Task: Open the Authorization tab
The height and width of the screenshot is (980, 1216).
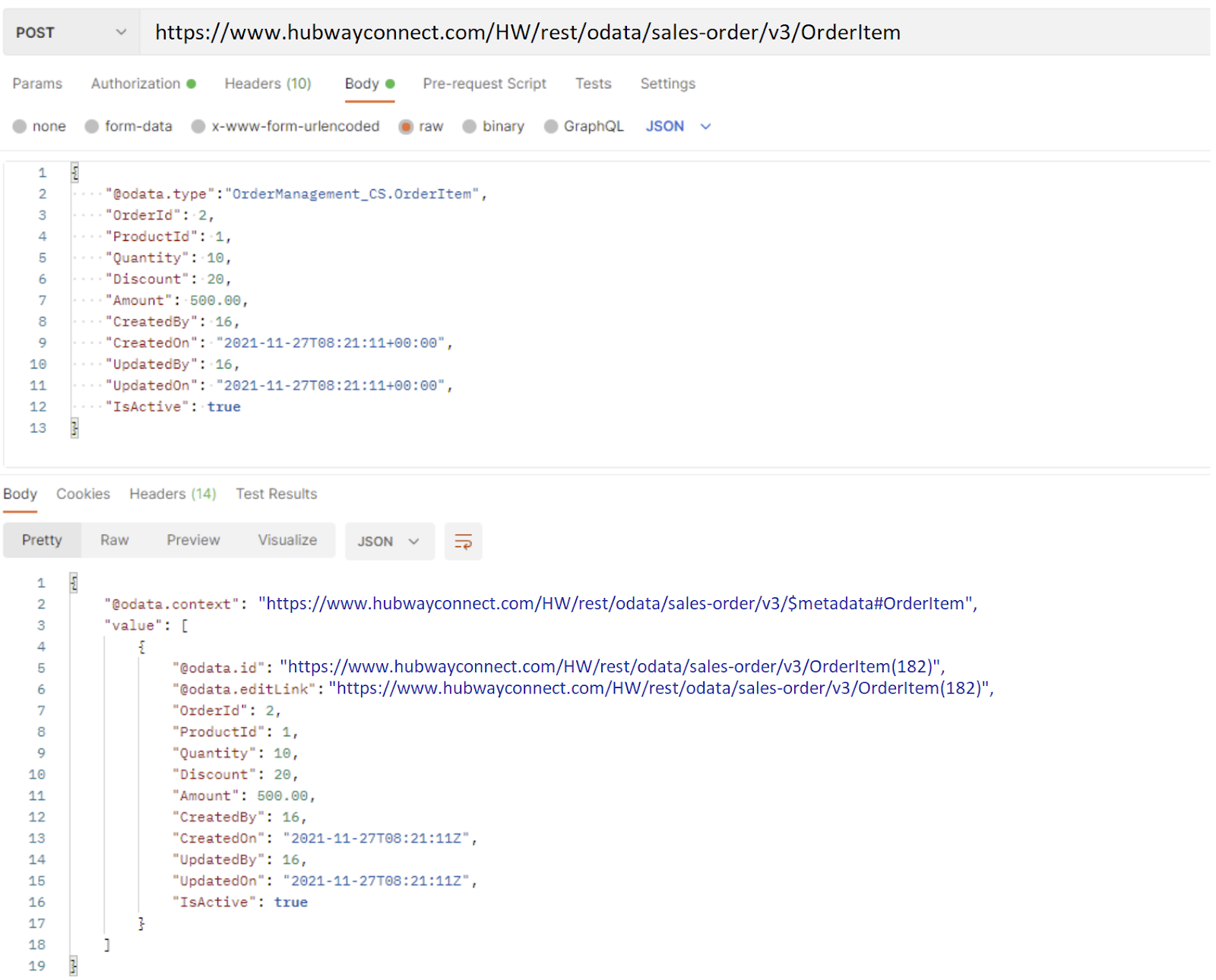Action: point(136,84)
